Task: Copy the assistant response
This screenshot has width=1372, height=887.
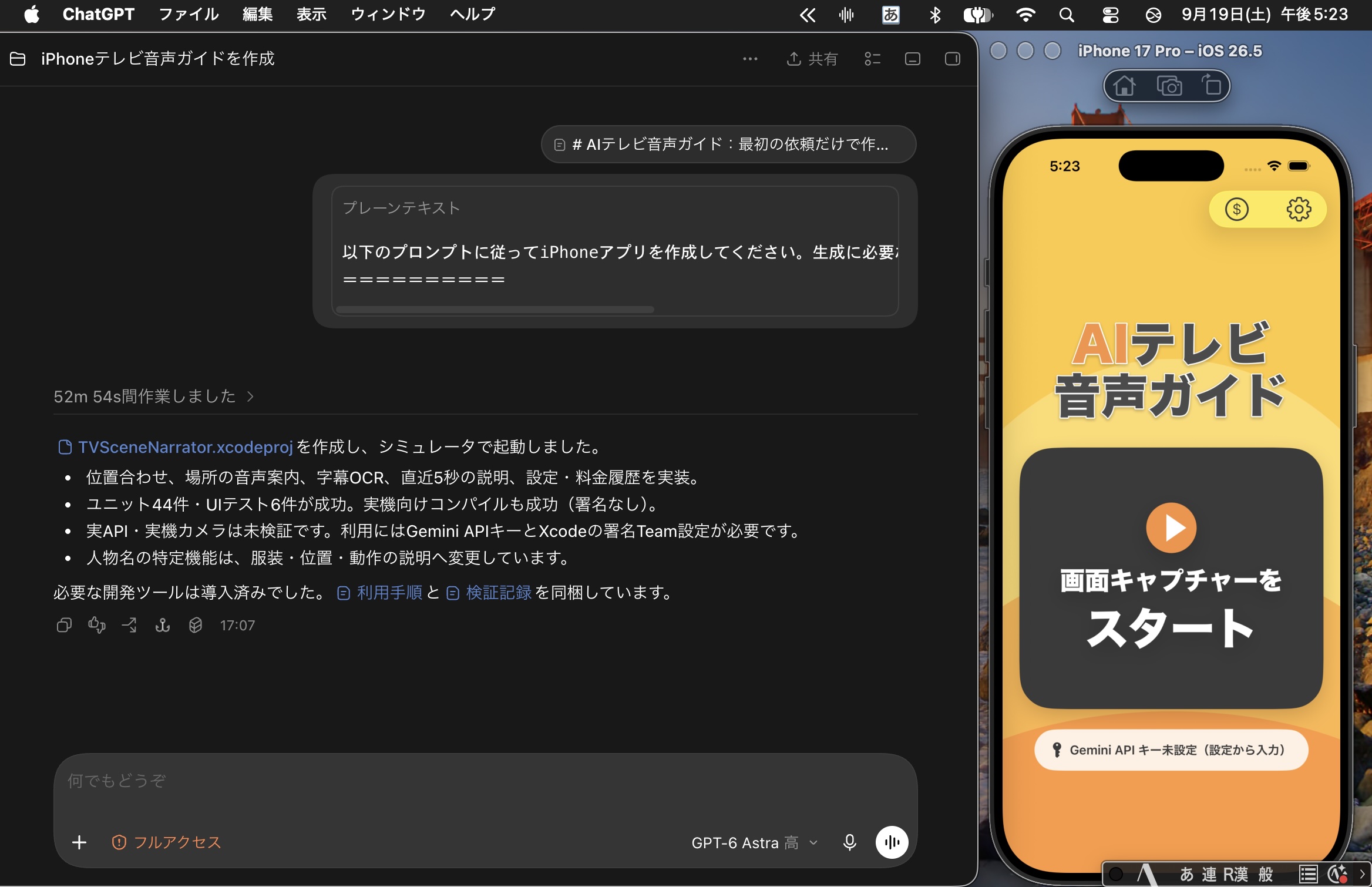Action: [x=64, y=625]
